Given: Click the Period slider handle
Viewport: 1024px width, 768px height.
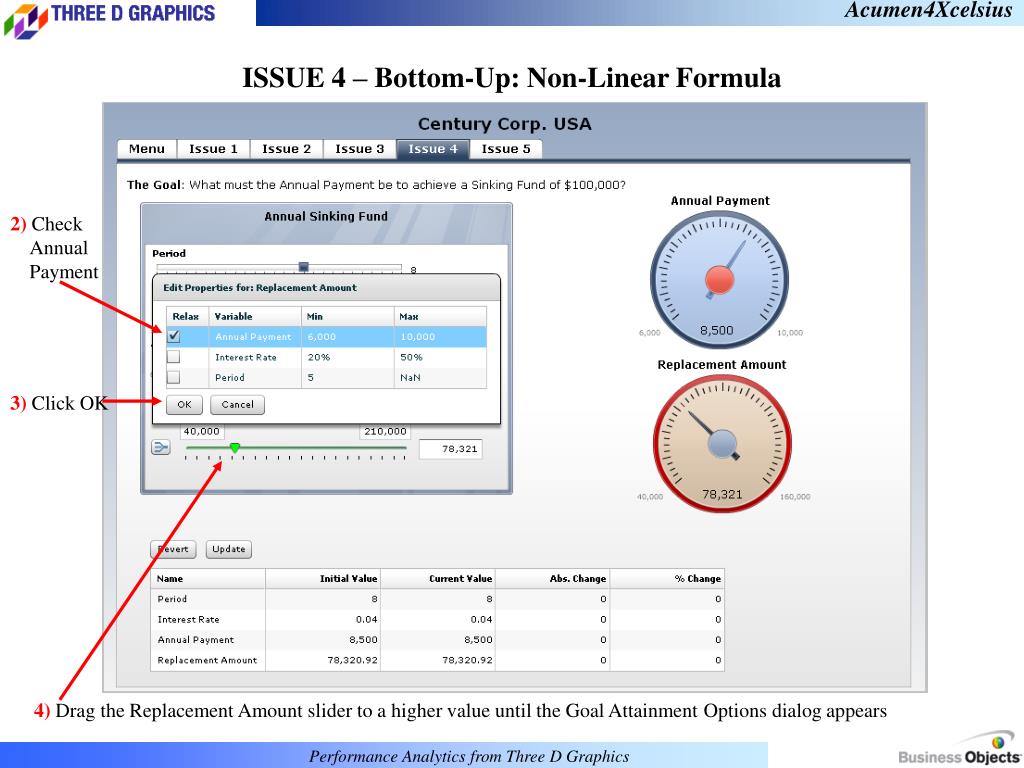Looking at the screenshot, I should click(304, 266).
